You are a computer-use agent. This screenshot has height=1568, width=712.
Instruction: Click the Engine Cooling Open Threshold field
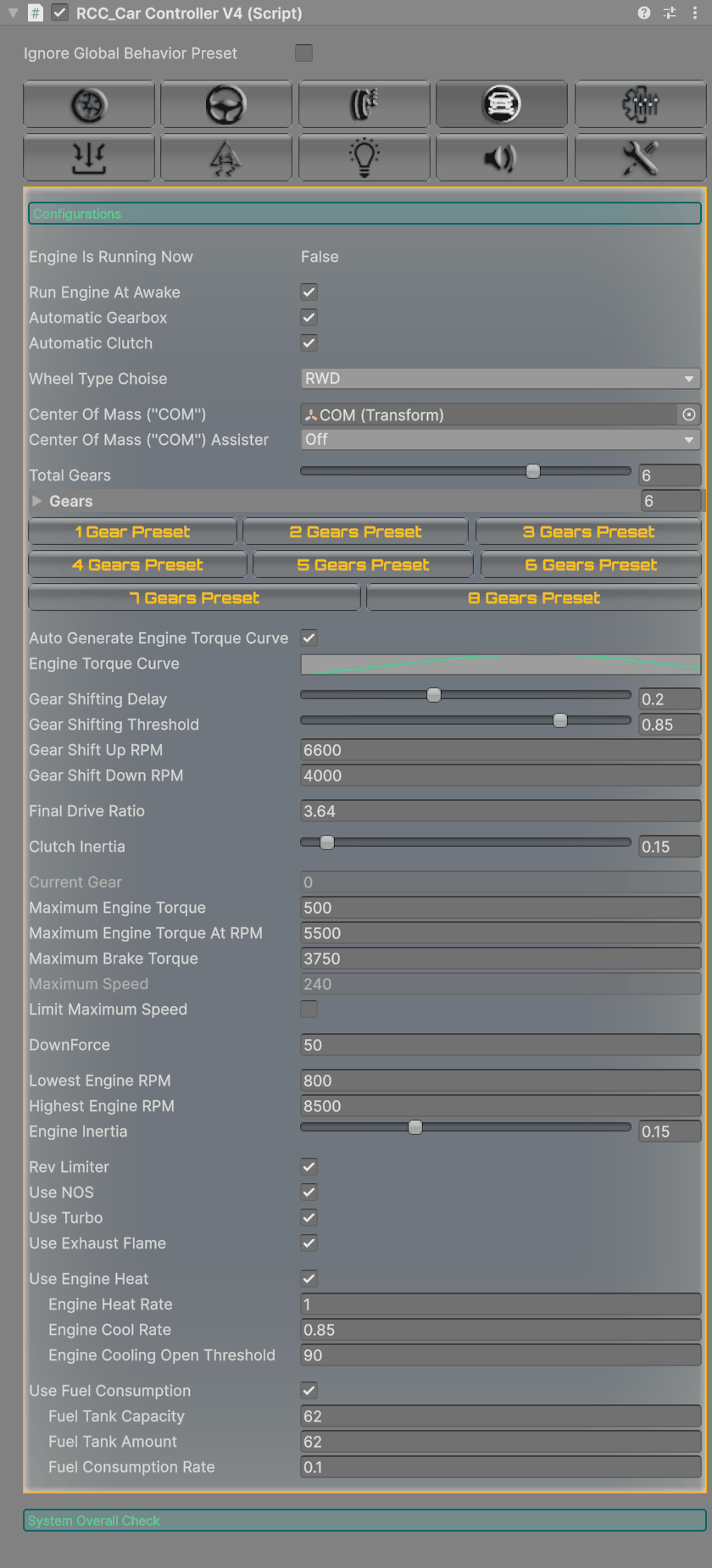pos(501,1355)
